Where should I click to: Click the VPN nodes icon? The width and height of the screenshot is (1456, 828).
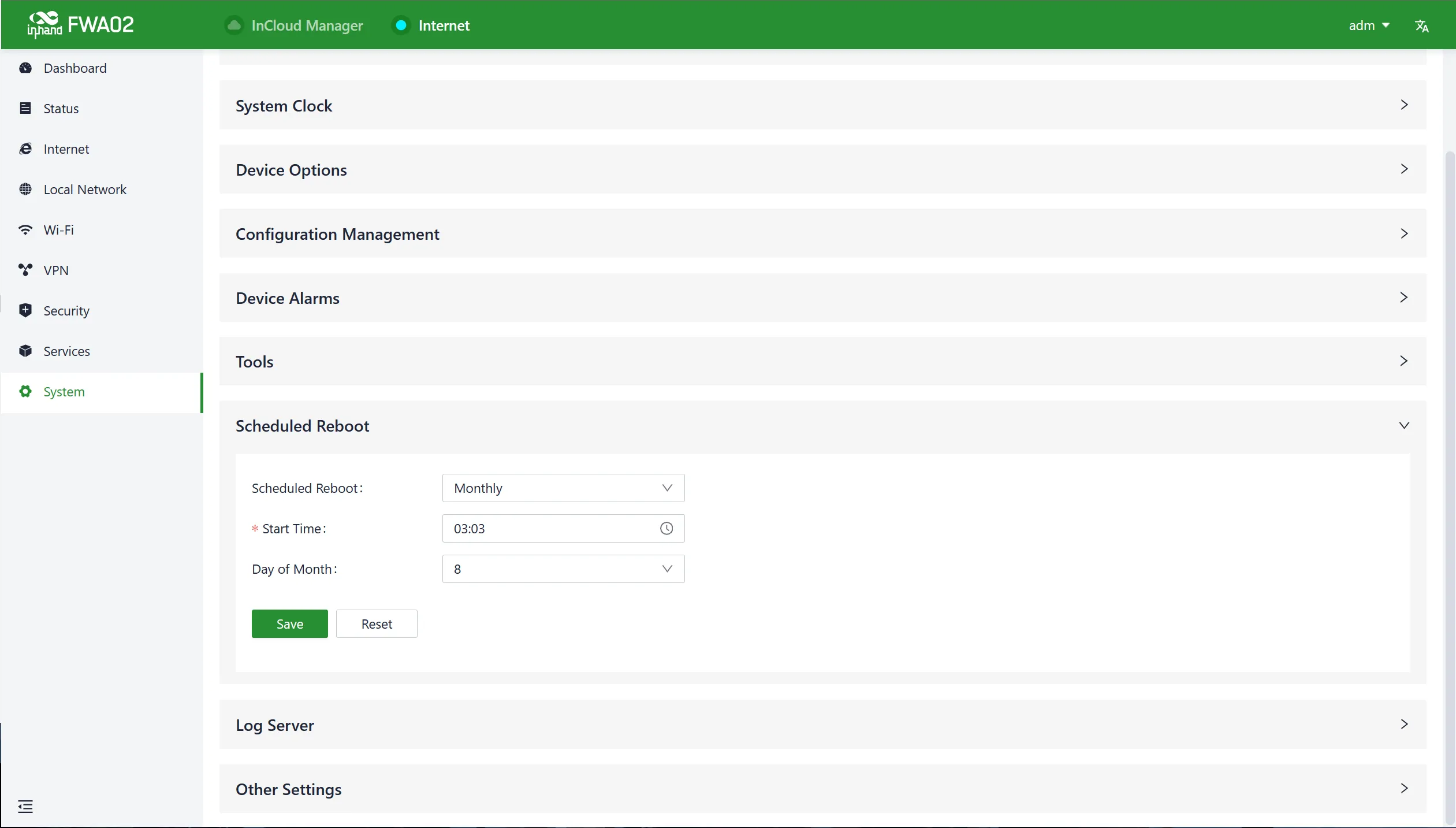[x=25, y=270]
